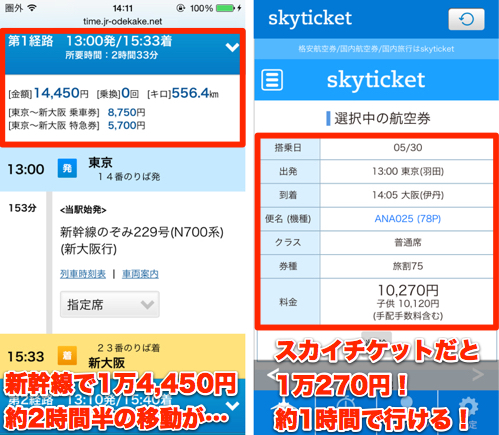Tap the orange 着 arrival badge

(67, 356)
